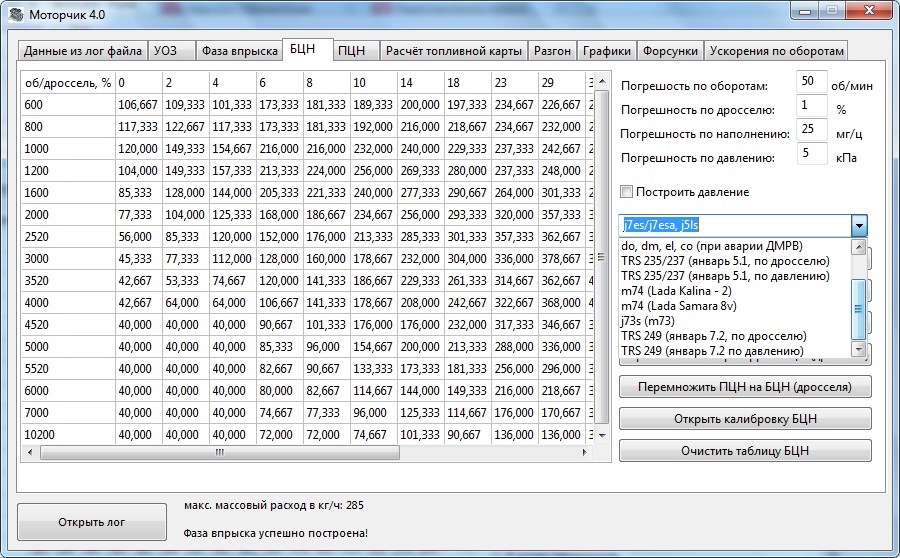900x558 pixels.
Task: Select cell 114,667 in row 6000
Action: (x=373, y=390)
